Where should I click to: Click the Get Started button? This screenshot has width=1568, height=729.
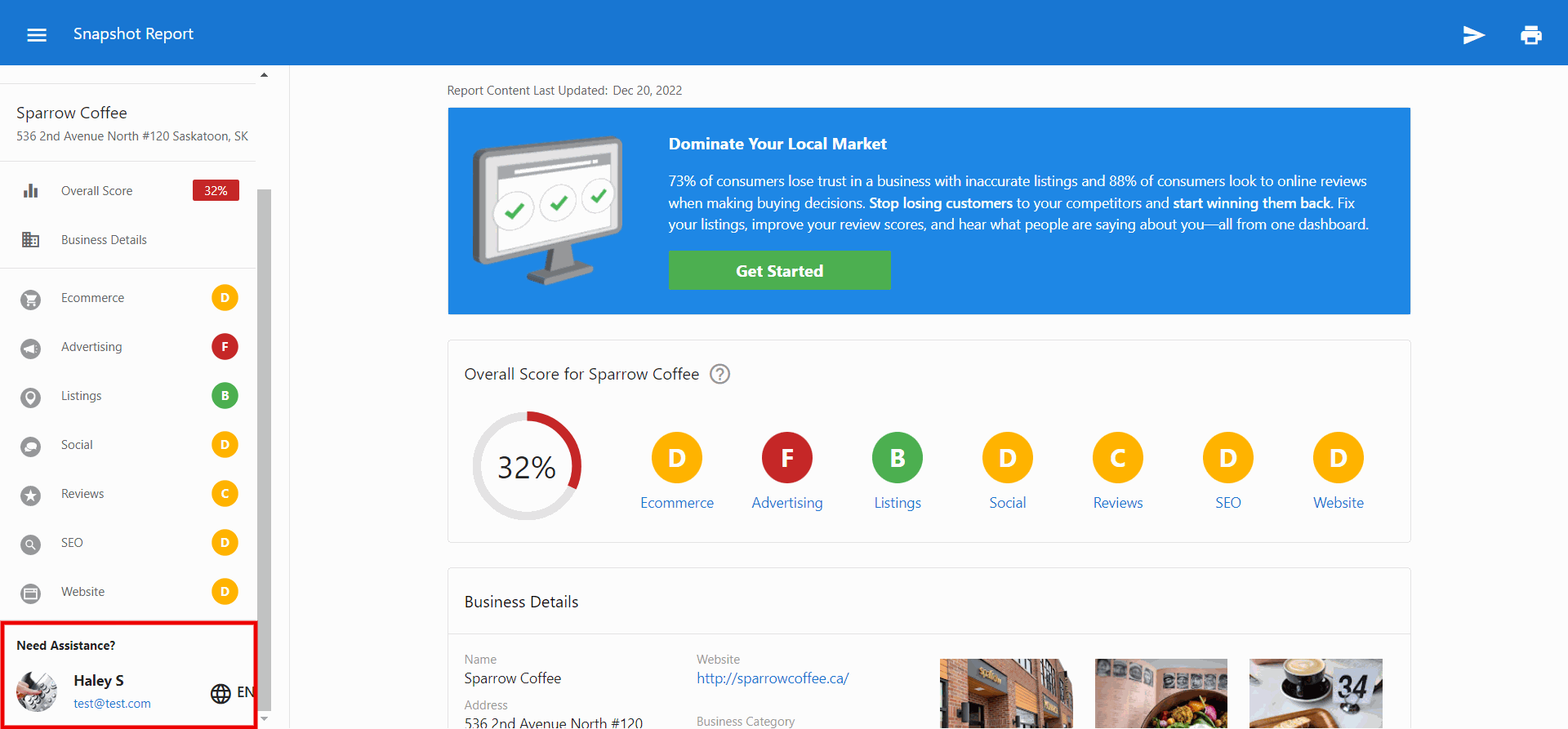(780, 270)
